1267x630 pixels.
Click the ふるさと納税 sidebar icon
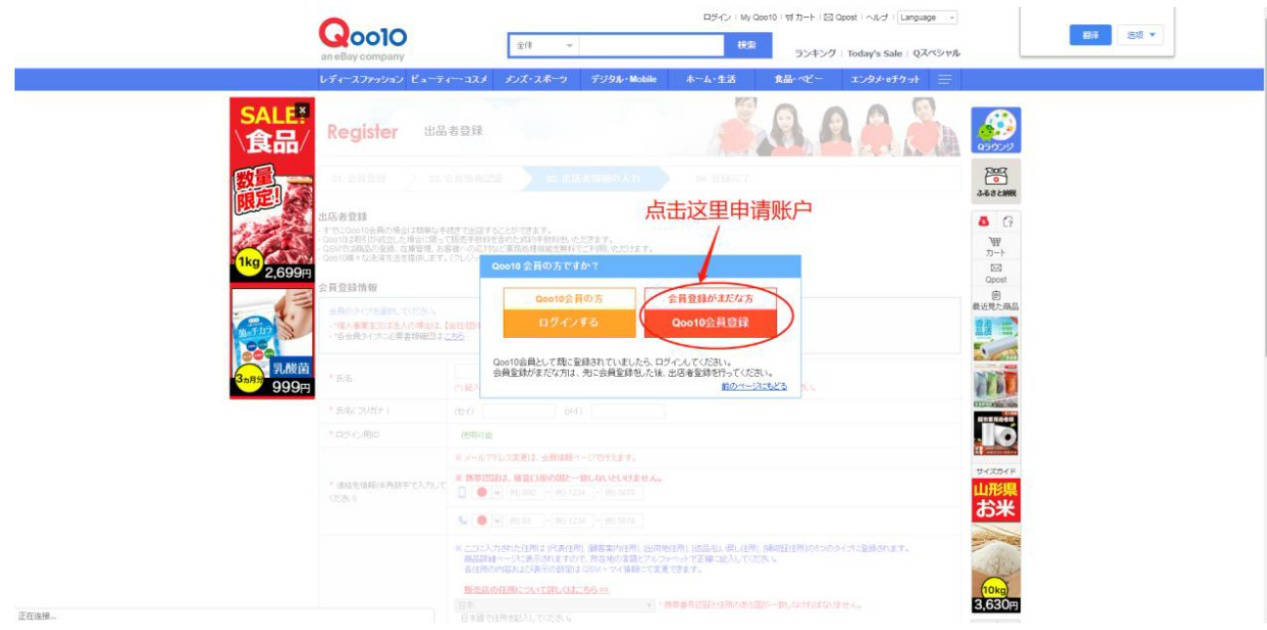[996, 182]
